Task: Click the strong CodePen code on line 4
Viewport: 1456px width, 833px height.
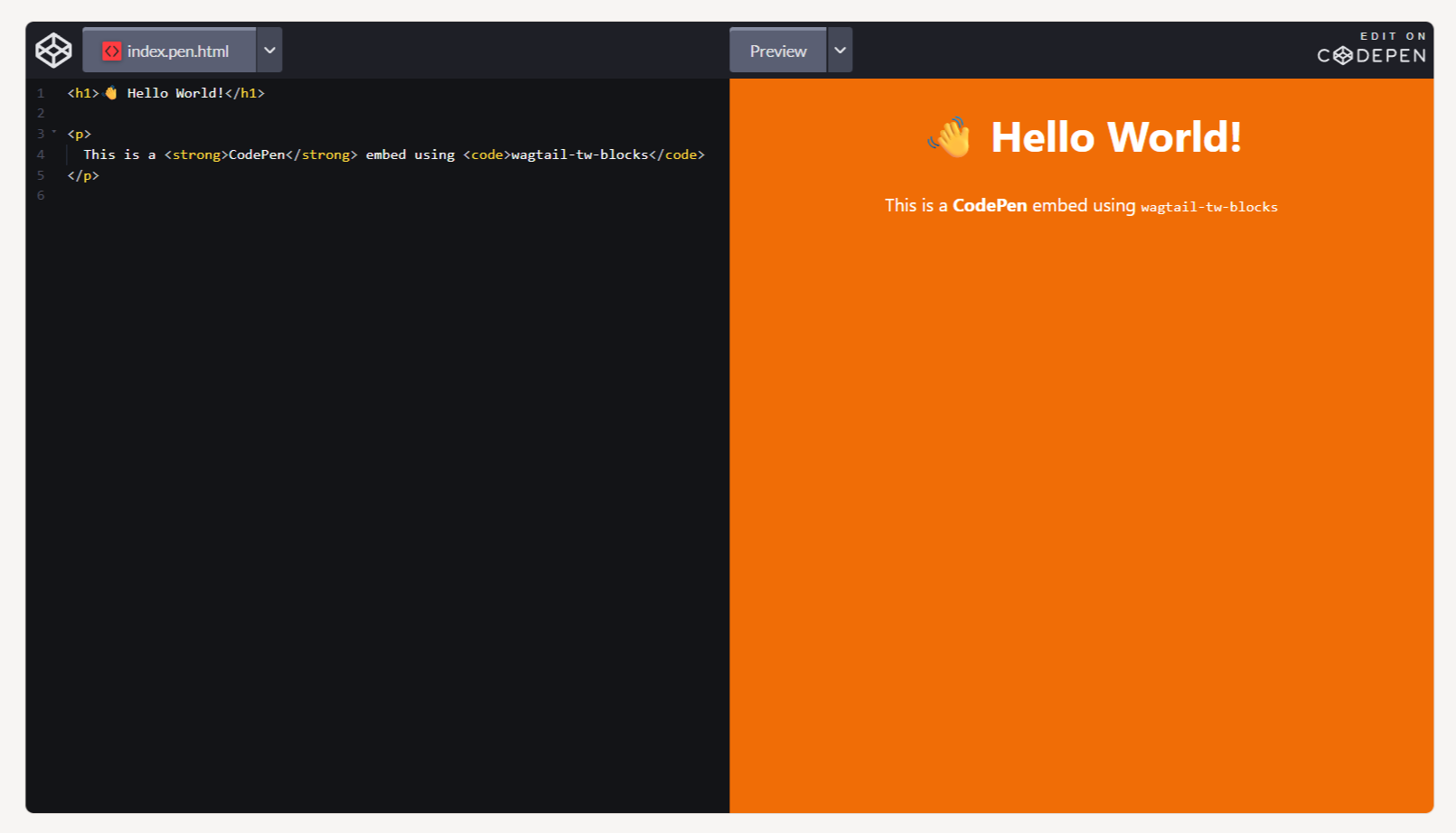Action: click(261, 154)
